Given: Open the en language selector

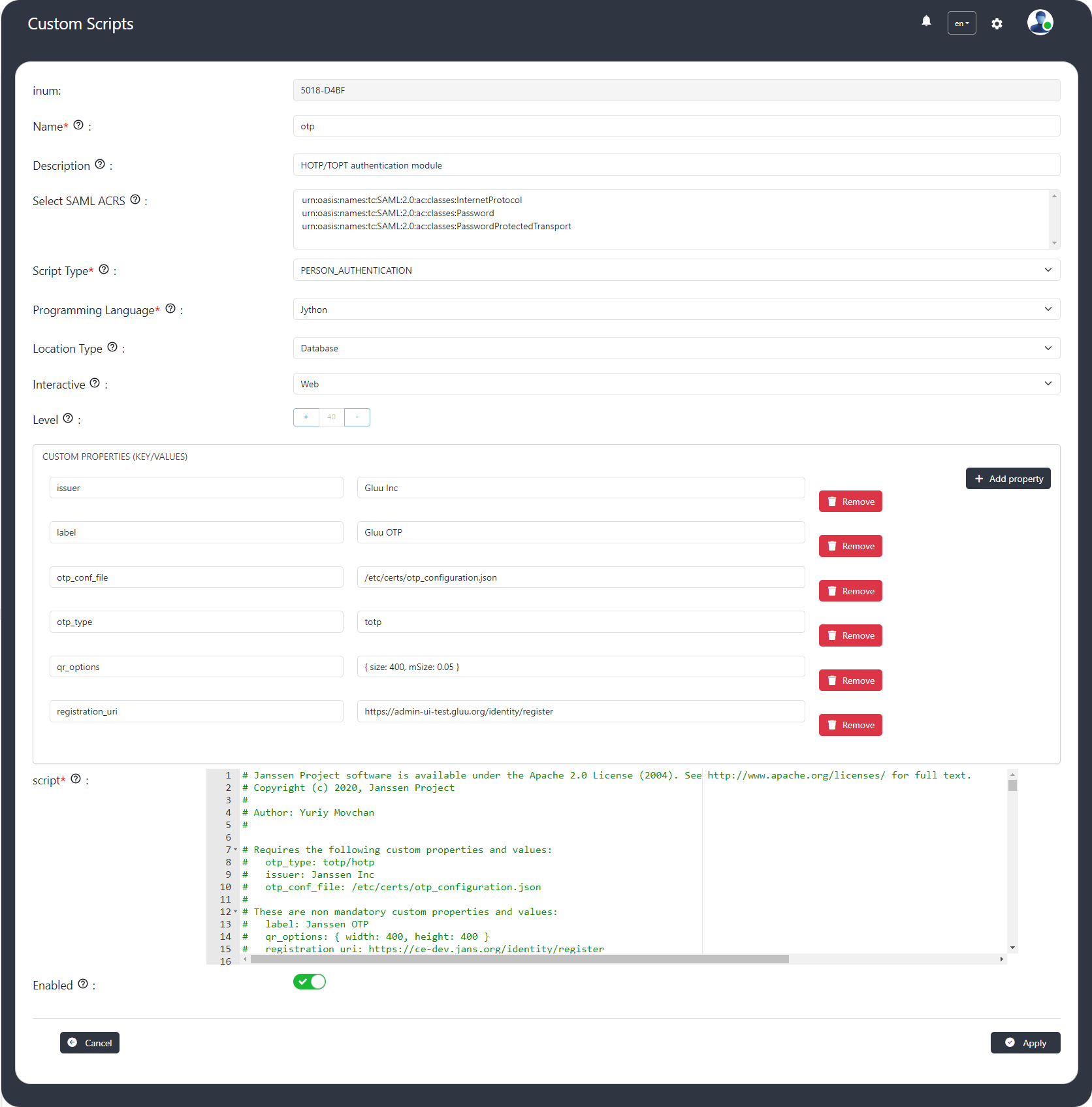Looking at the screenshot, I should coord(961,24).
